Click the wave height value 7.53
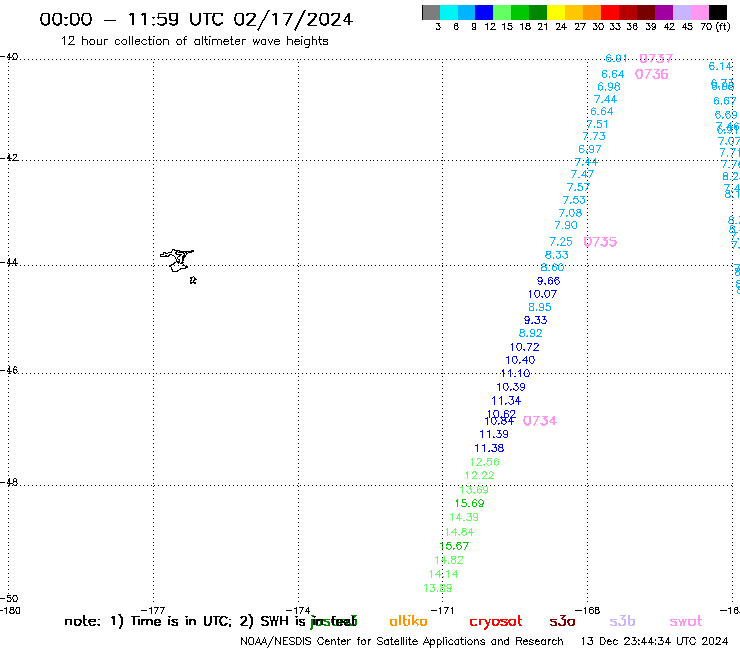This screenshot has height=650, width=740. coord(574,200)
